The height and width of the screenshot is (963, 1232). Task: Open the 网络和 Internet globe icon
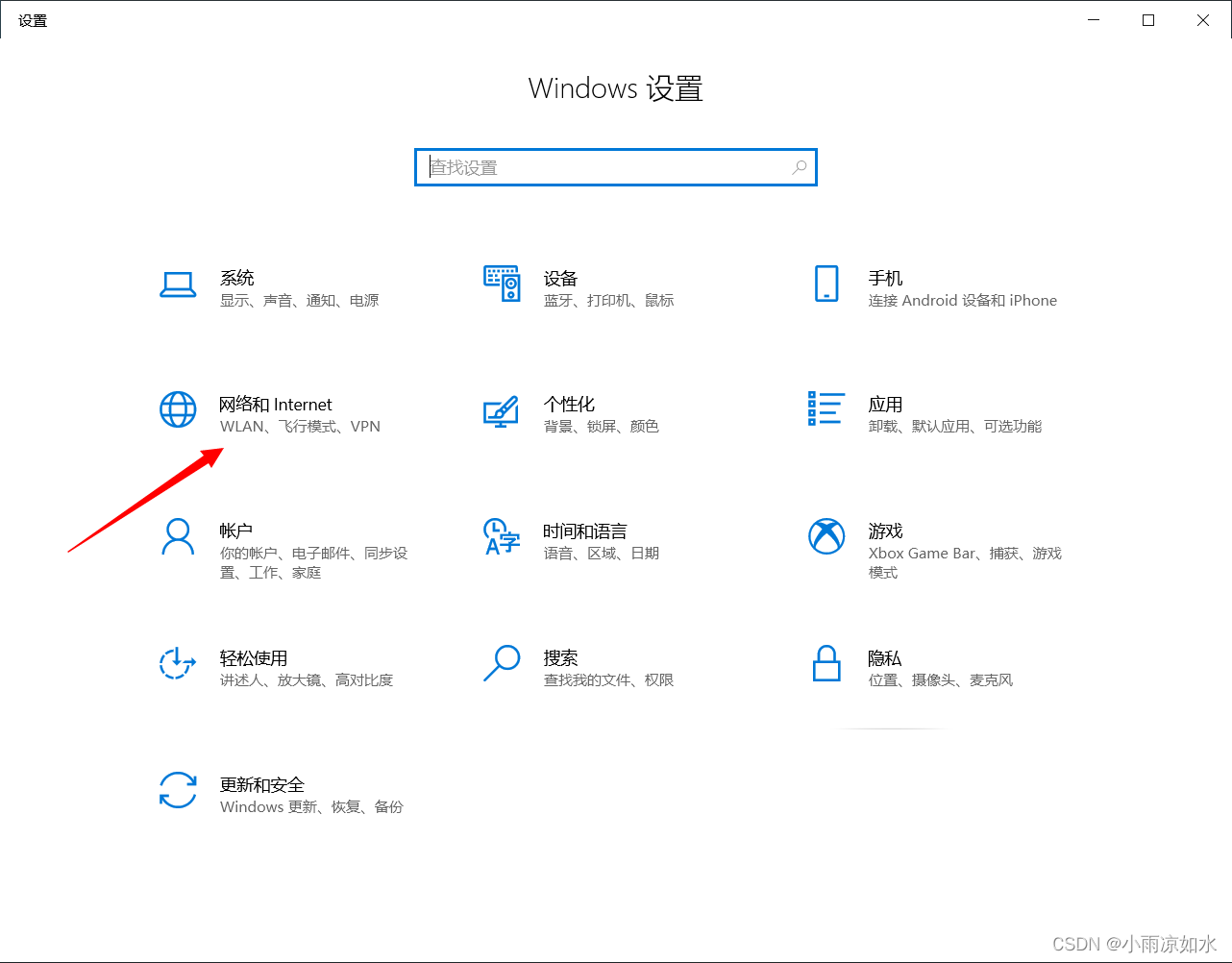[178, 409]
